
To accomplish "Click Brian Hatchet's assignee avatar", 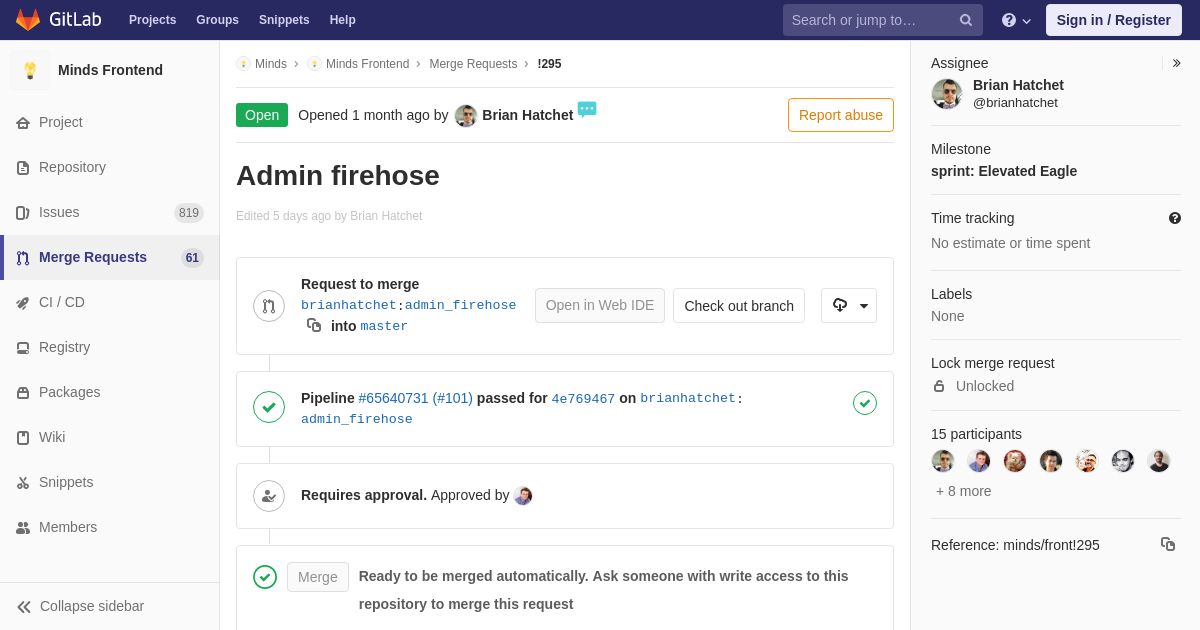I will click(x=947, y=94).
